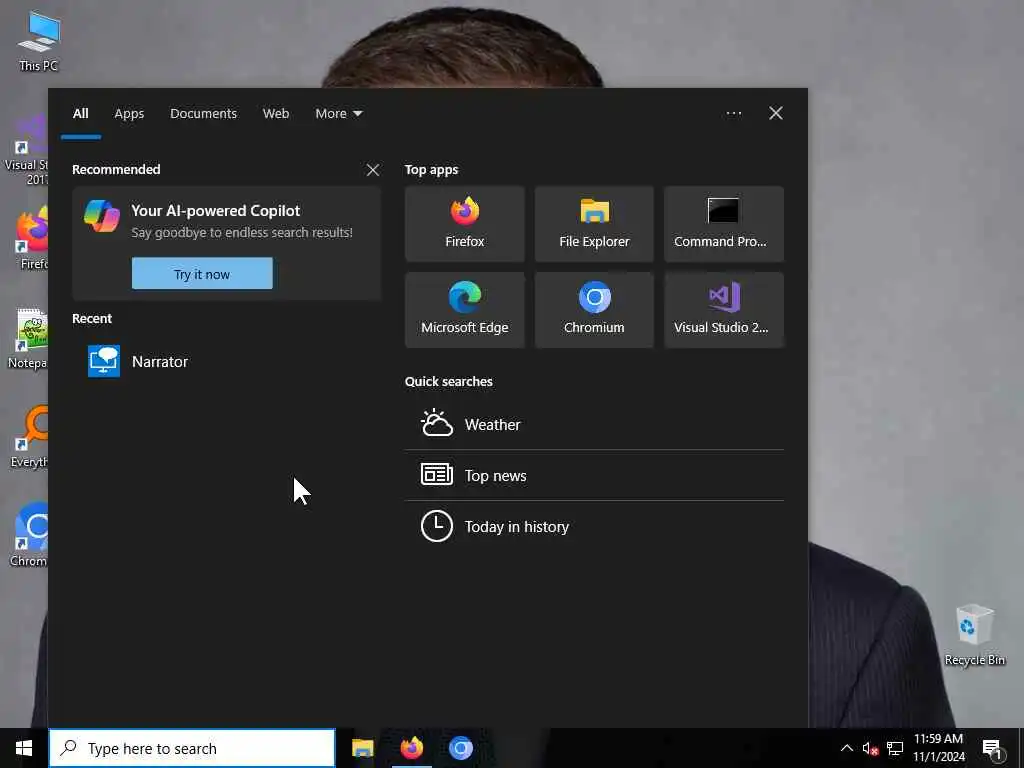The width and height of the screenshot is (1024, 768).
Task: Click Try it now for Copilot
Action: (202, 274)
